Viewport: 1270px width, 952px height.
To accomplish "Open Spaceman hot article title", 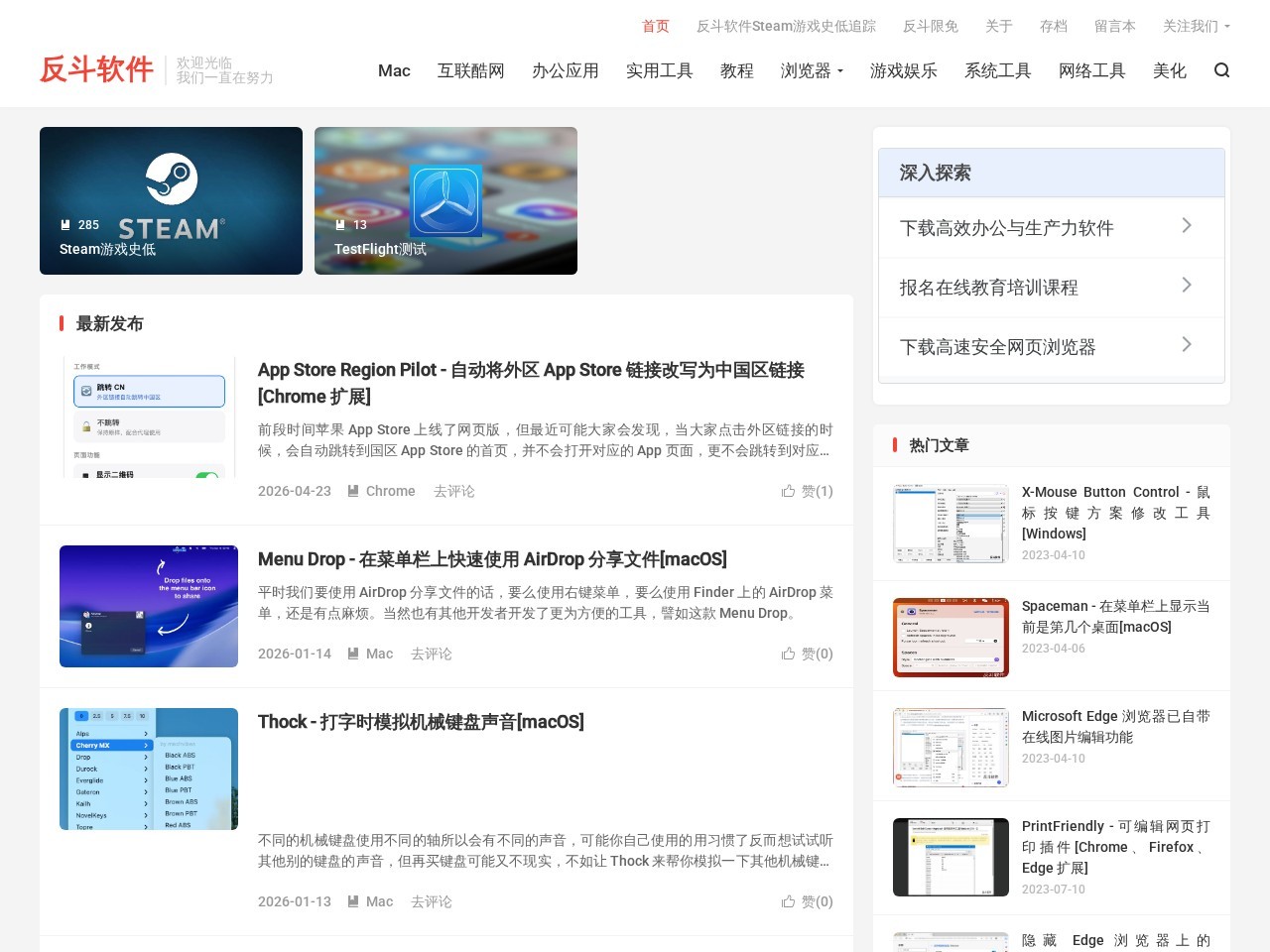I will tap(1116, 617).
